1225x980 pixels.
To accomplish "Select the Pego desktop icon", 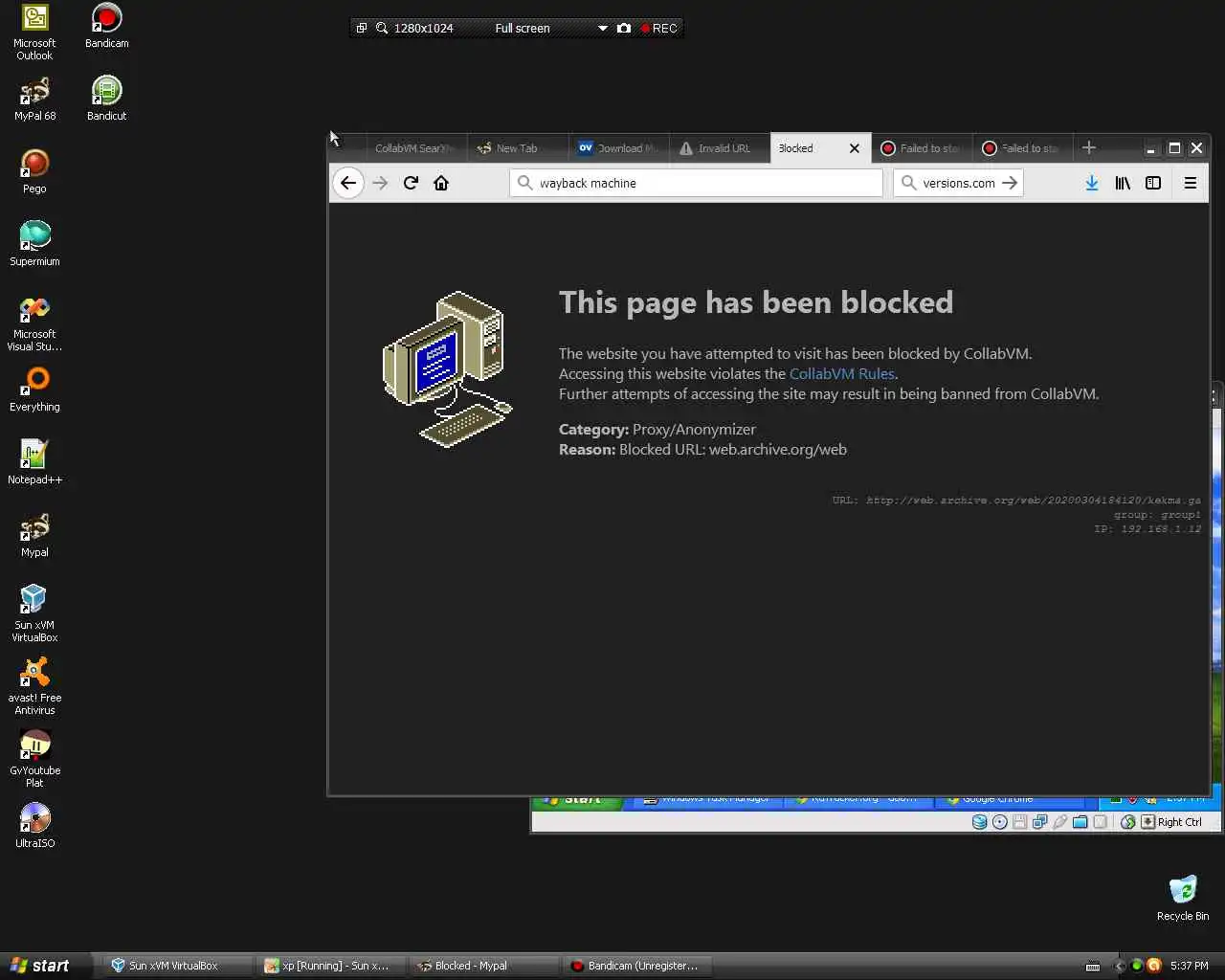I will coord(34,171).
